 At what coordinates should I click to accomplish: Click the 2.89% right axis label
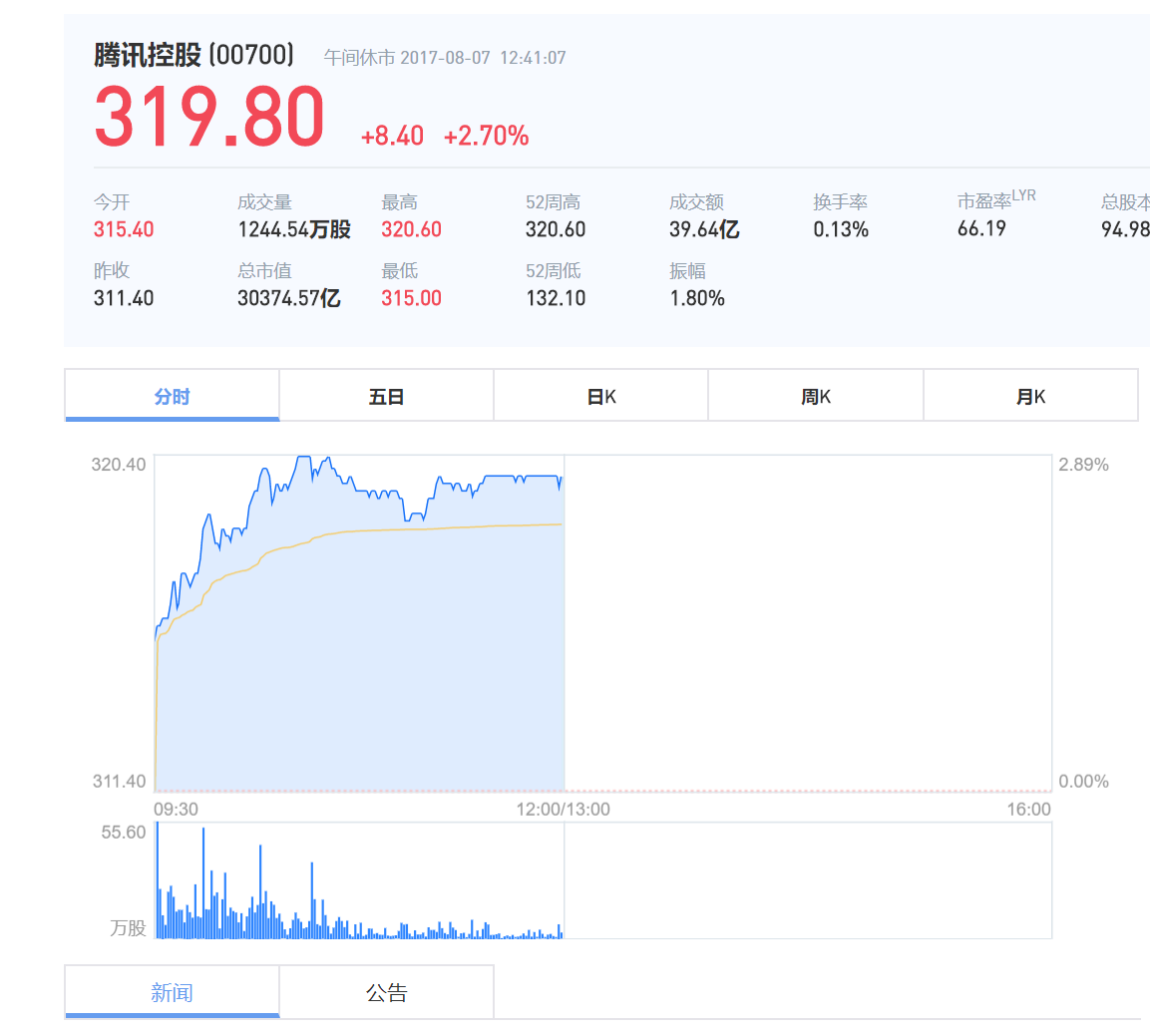pos(1083,464)
